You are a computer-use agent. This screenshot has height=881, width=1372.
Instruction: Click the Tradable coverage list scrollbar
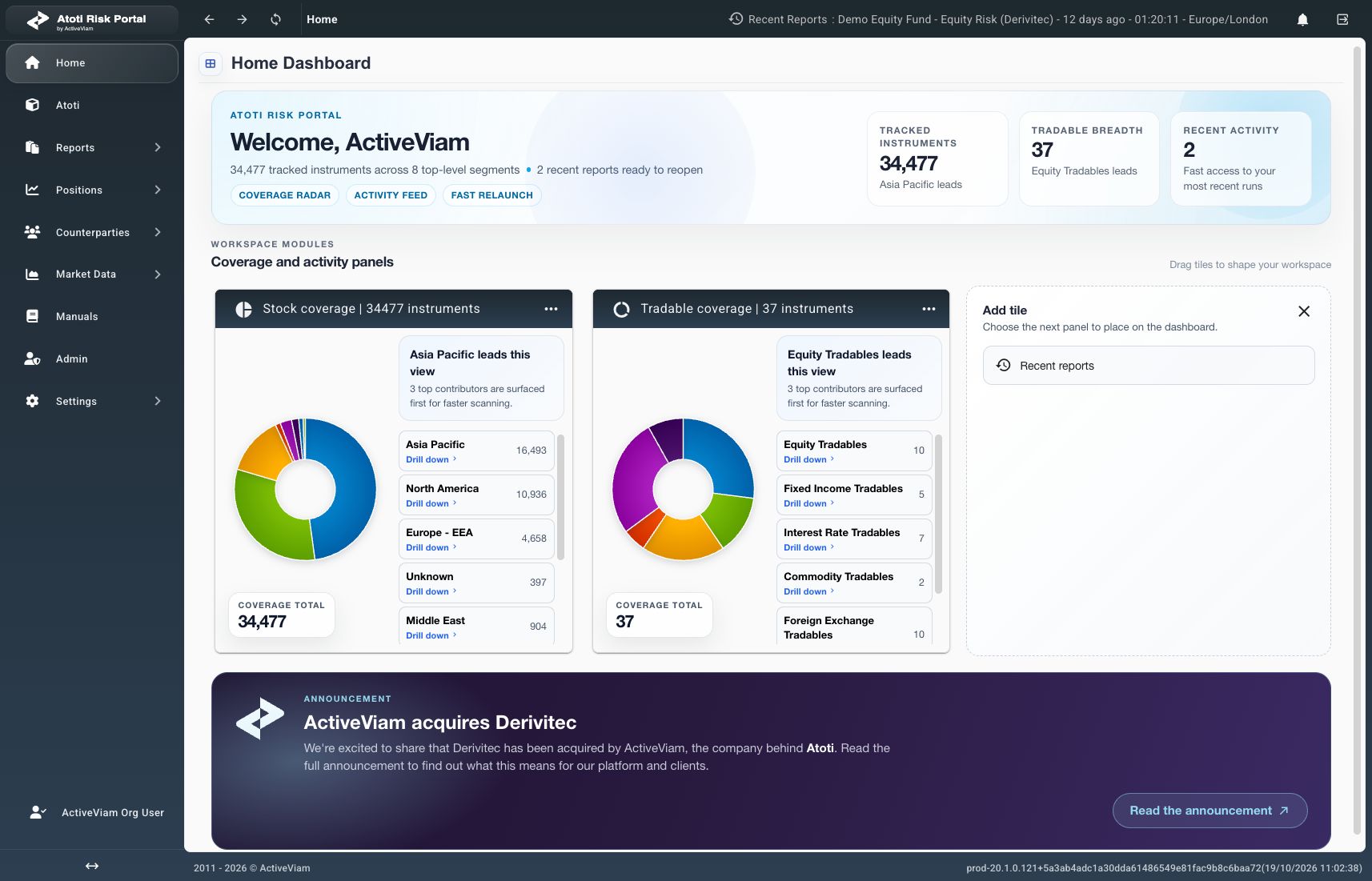[x=938, y=514]
